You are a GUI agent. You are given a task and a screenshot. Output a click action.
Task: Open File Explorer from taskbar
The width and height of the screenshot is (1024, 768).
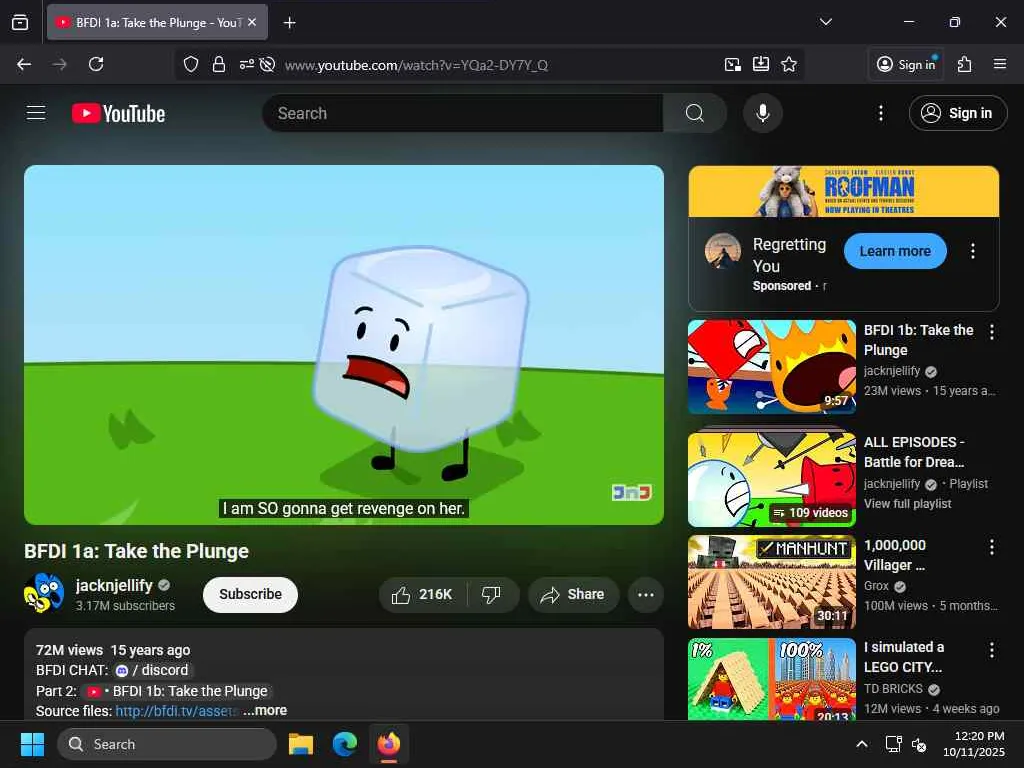[x=301, y=744]
